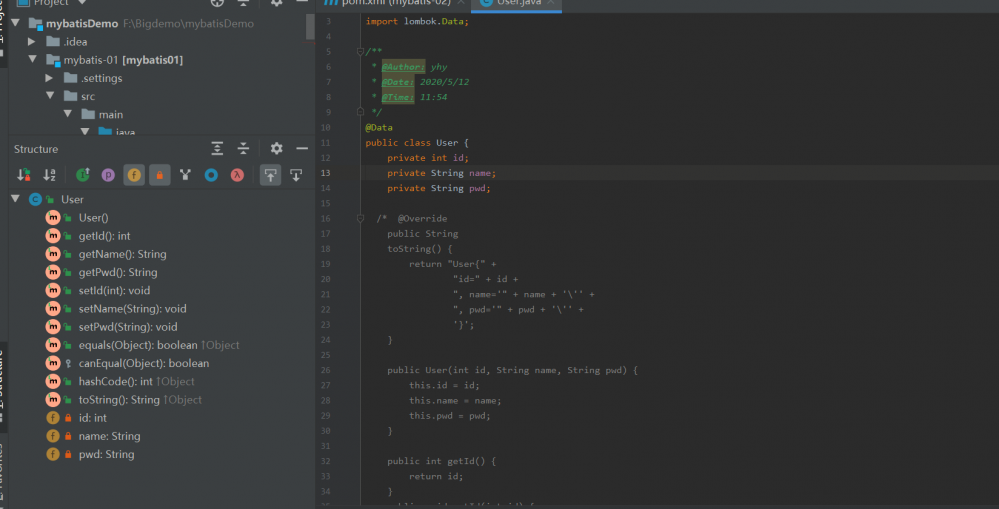Screen dimensions: 999x509
Task: Collapse the User class node in Structure
Action: [x=15, y=199]
